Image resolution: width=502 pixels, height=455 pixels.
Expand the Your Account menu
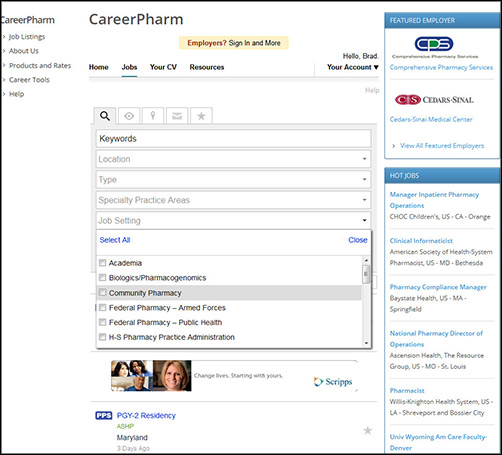click(353, 67)
